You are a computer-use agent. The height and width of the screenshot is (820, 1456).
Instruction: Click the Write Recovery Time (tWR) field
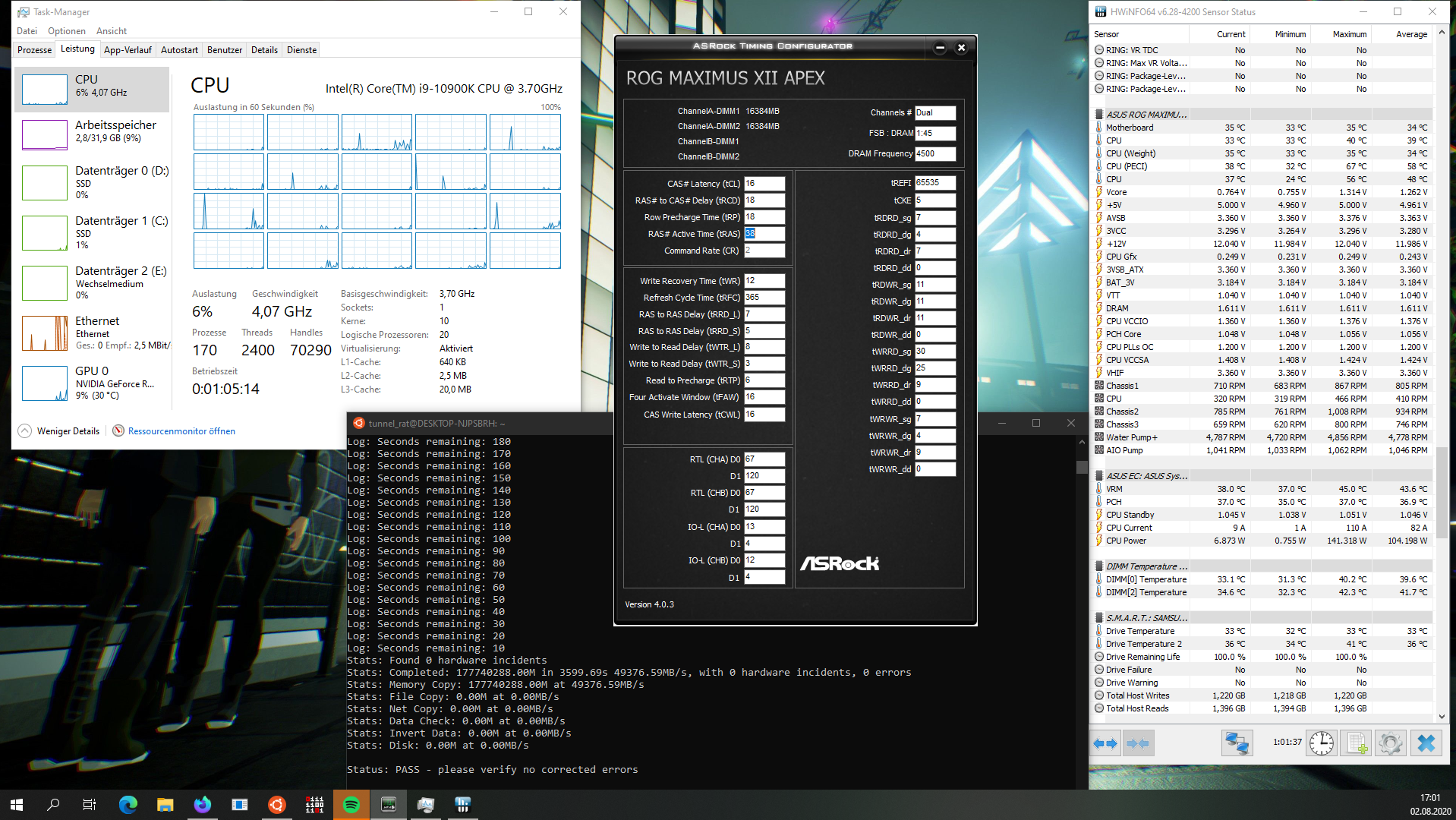764,281
